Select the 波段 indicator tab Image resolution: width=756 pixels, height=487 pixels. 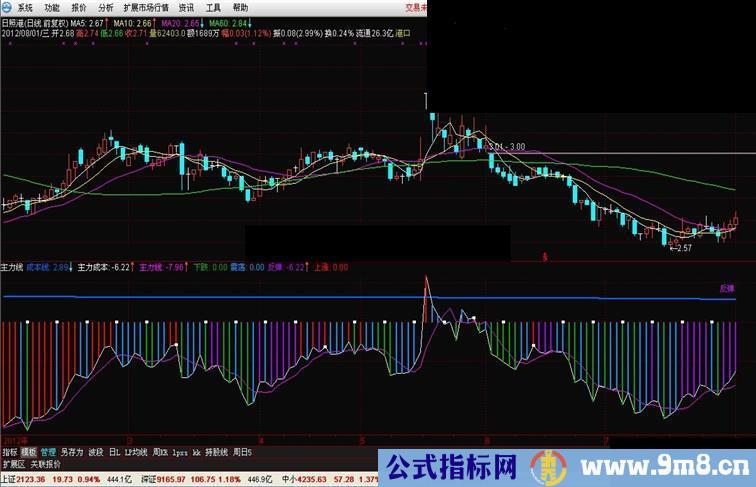pyautogui.click(x=96, y=452)
